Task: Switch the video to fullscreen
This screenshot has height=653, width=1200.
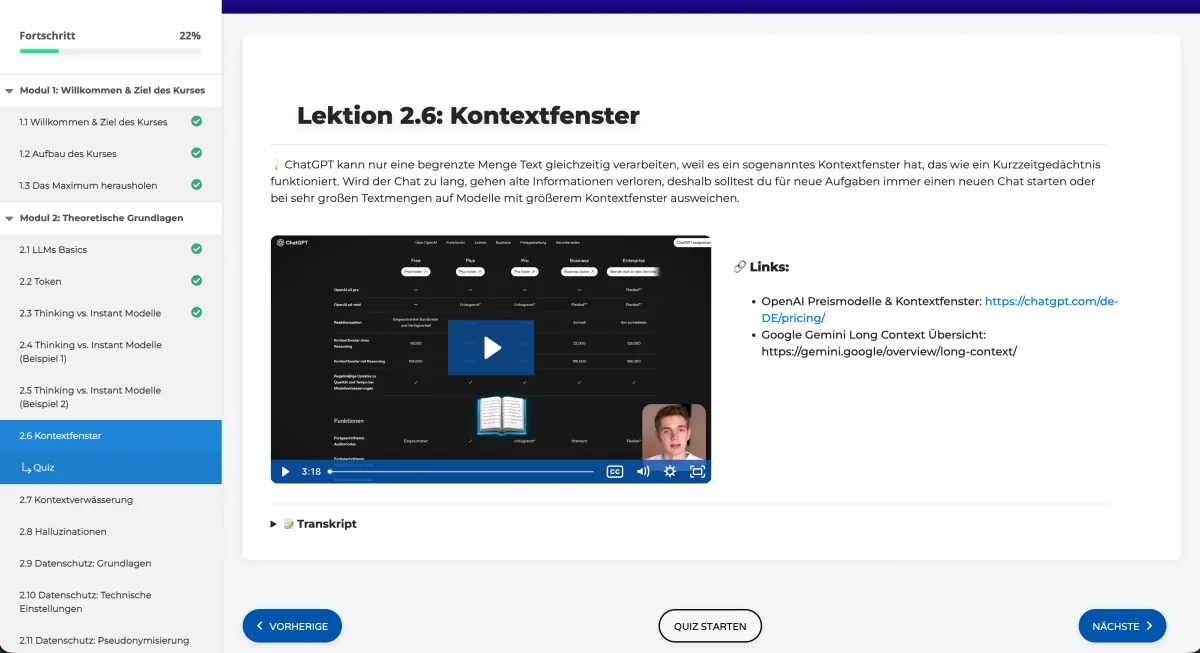Action: pos(697,470)
